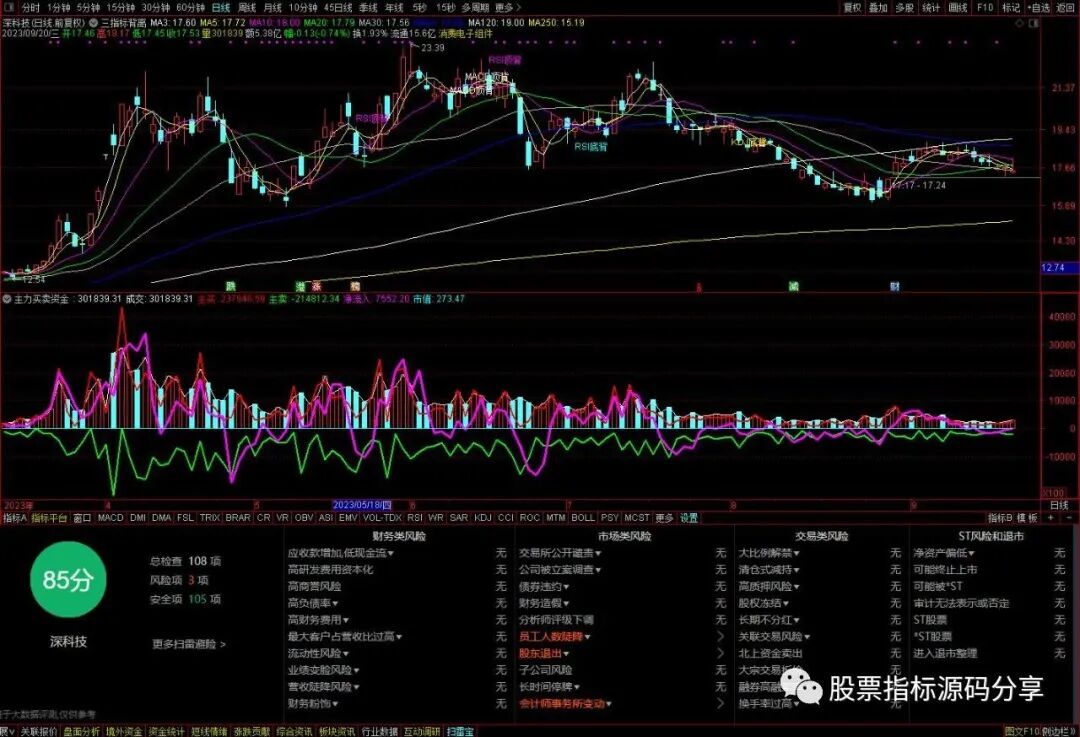
Task: Click the plus button next to 模板
Action: pos(1051,517)
